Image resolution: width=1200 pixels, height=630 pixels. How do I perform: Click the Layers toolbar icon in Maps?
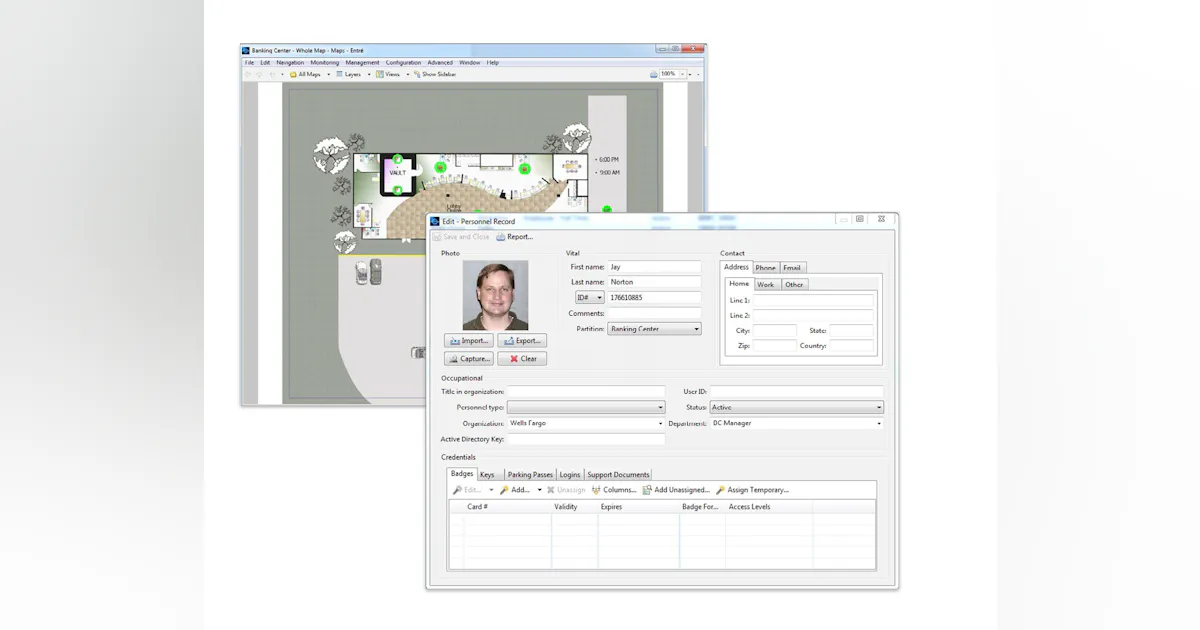pyautogui.click(x=340, y=74)
